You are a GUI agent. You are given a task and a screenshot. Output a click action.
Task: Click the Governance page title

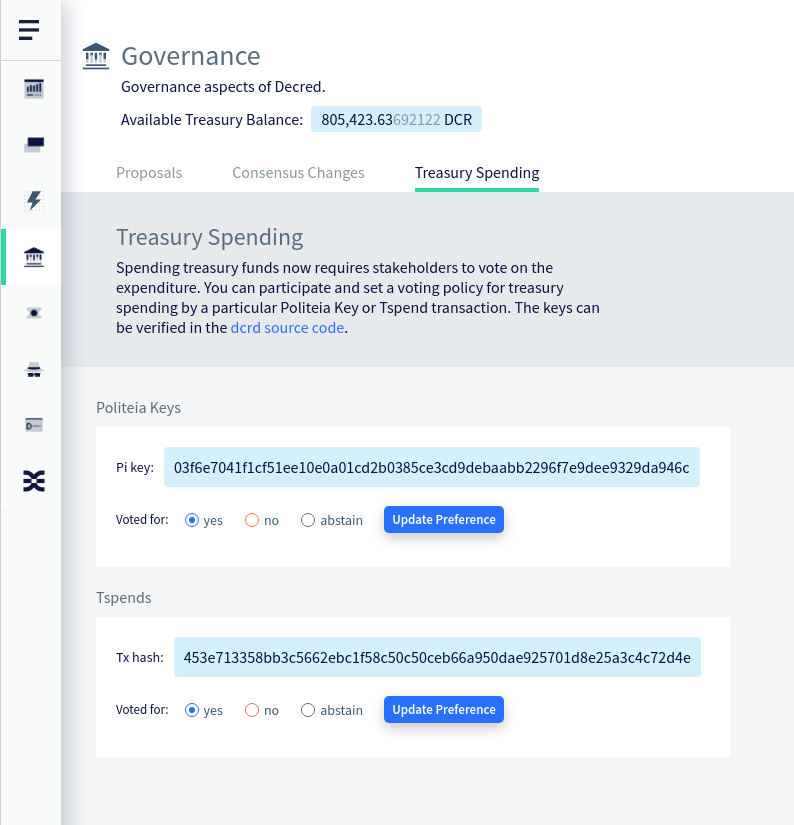190,56
